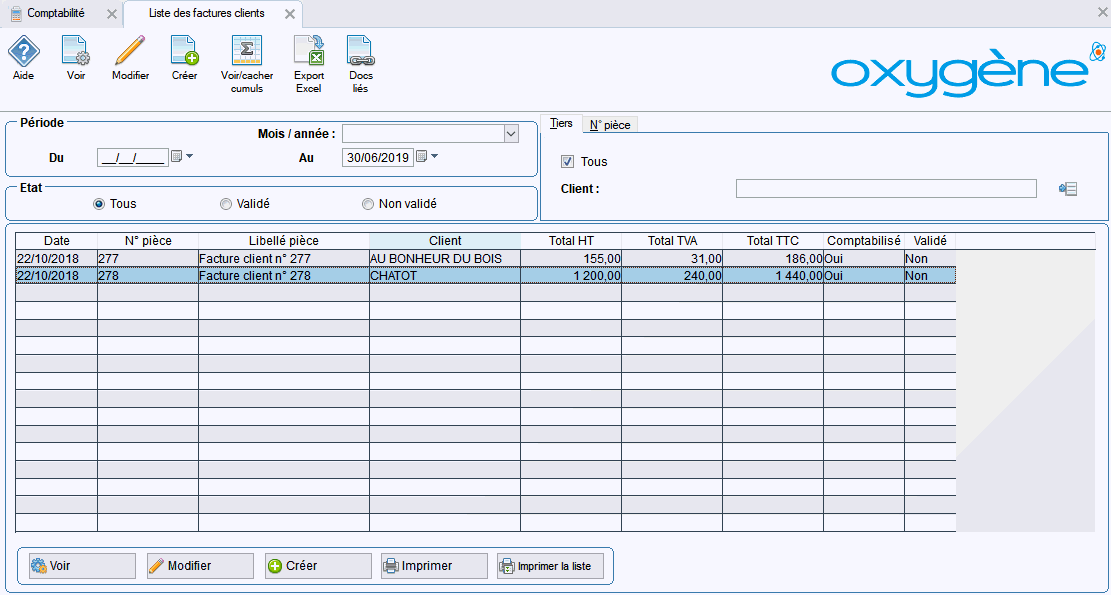Open the Aide help icon
Screen dimensions: 1111x595
23,51
